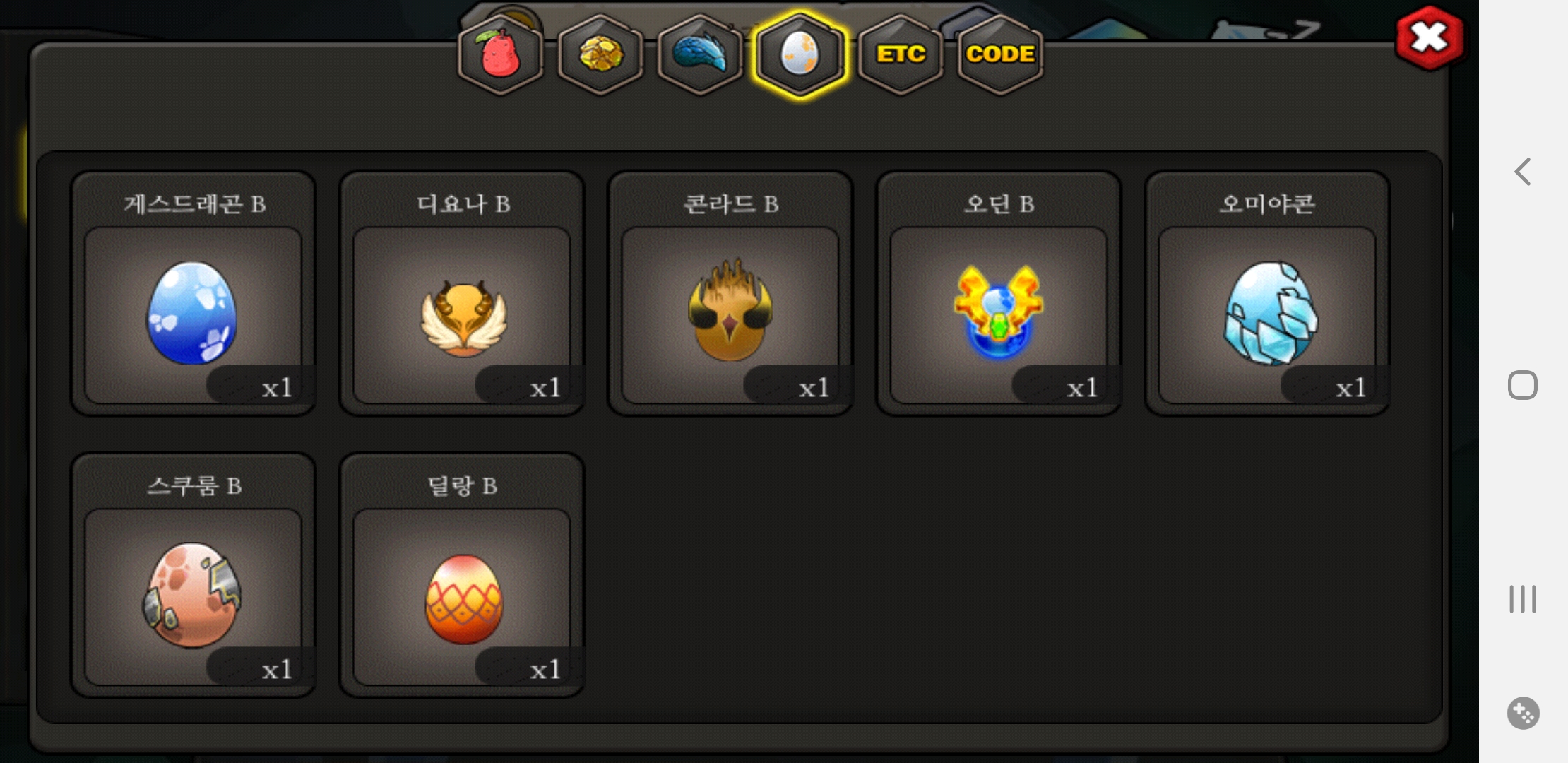The height and width of the screenshot is (763, 1568).
Task: Open the CODE tab
Action: point(1000,54)
